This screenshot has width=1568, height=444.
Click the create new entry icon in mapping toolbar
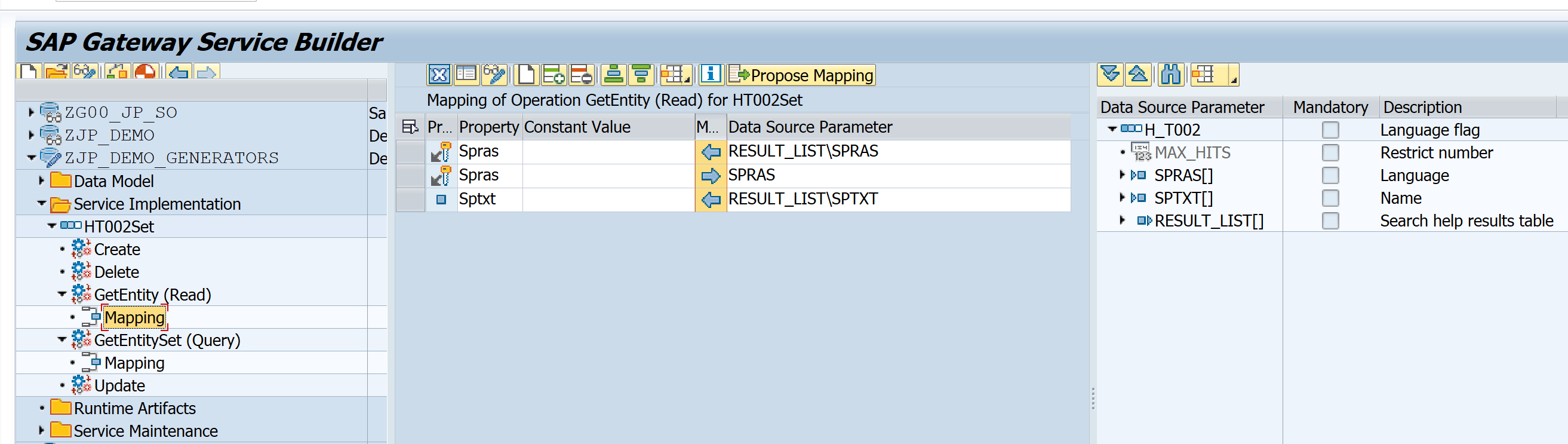527,75
